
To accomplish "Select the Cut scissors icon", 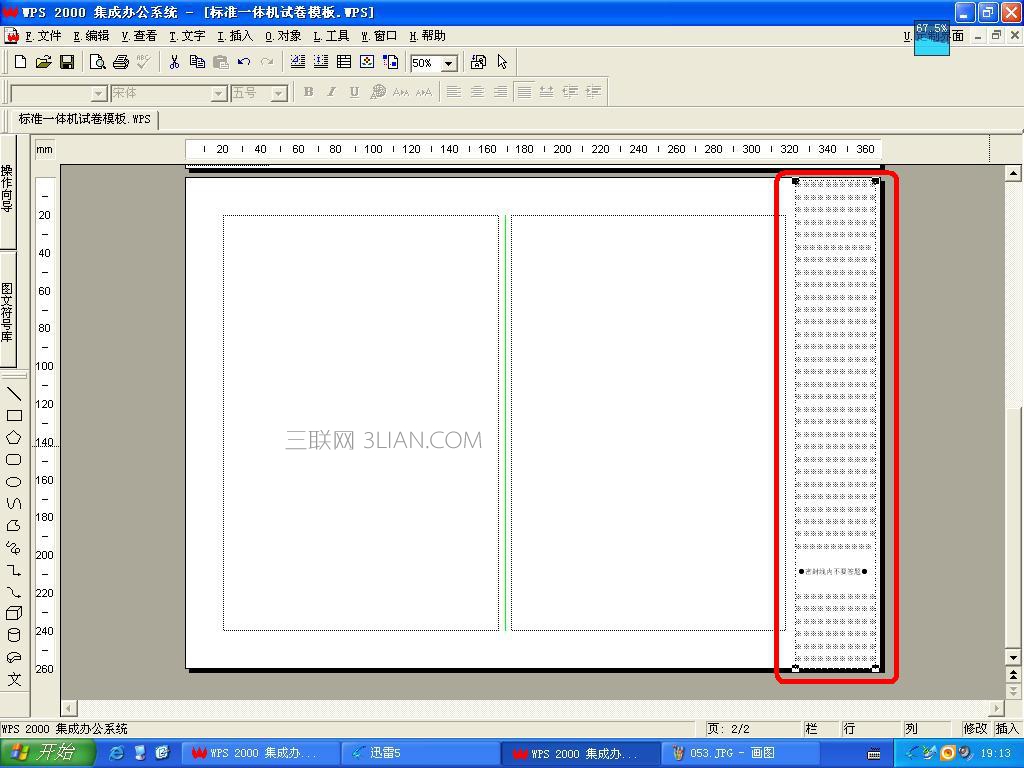I will pos(174,62).
